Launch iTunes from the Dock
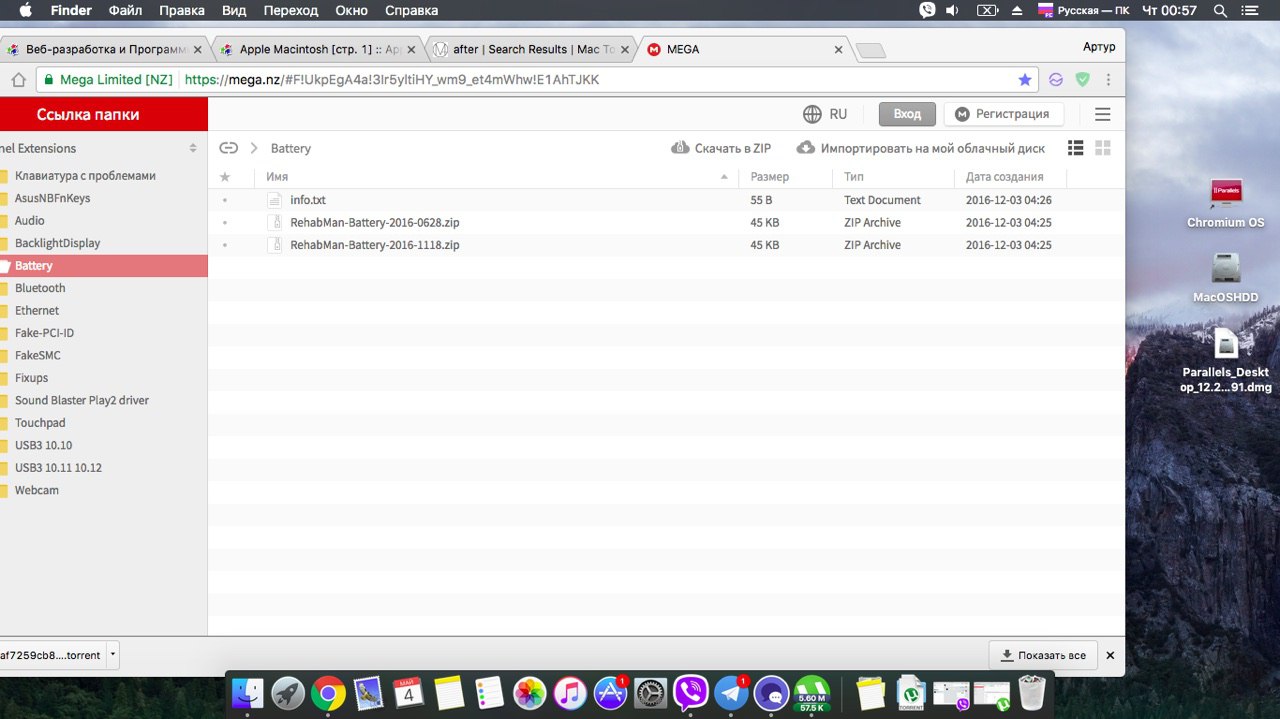Screen dimensions: 1280x719 click(x=569, y=693)
